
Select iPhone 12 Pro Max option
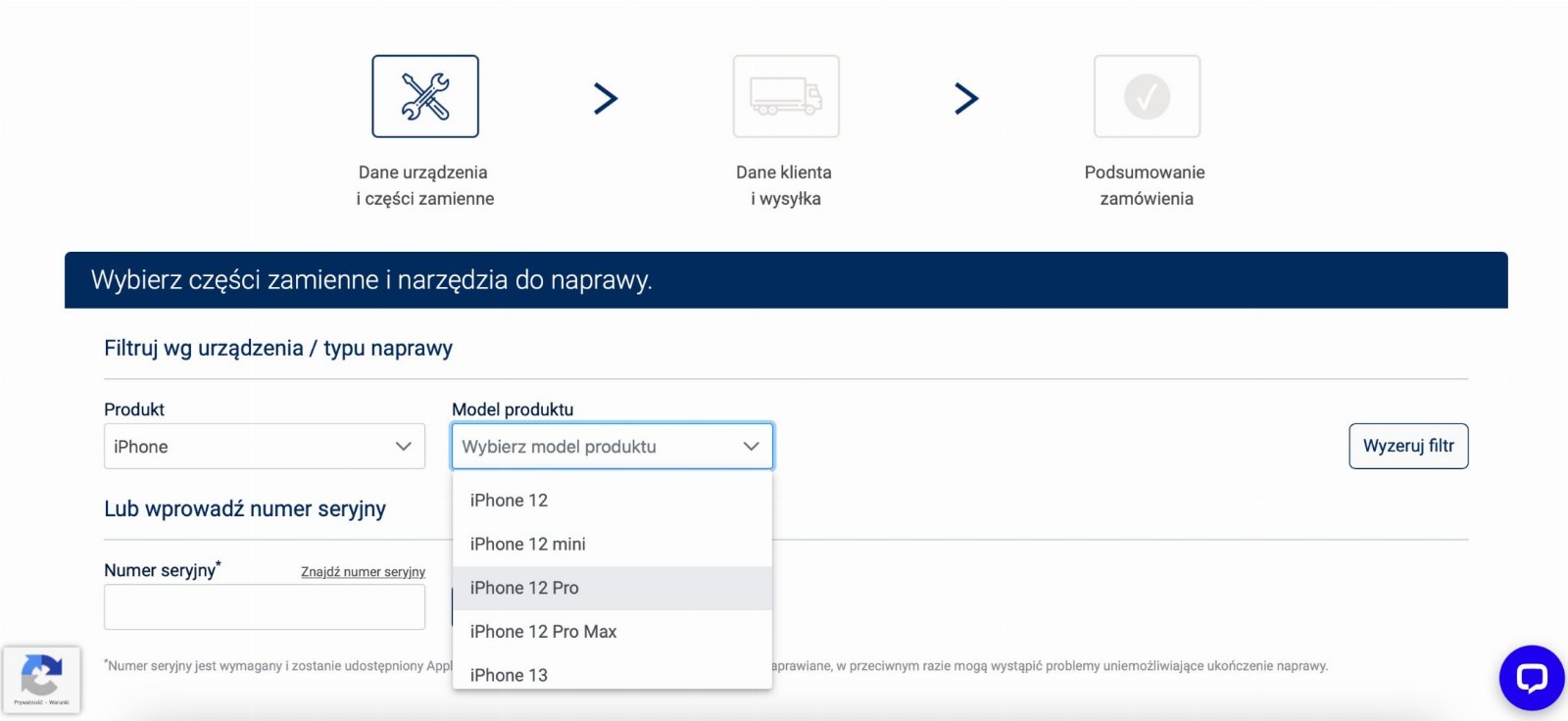click(612, 632)
